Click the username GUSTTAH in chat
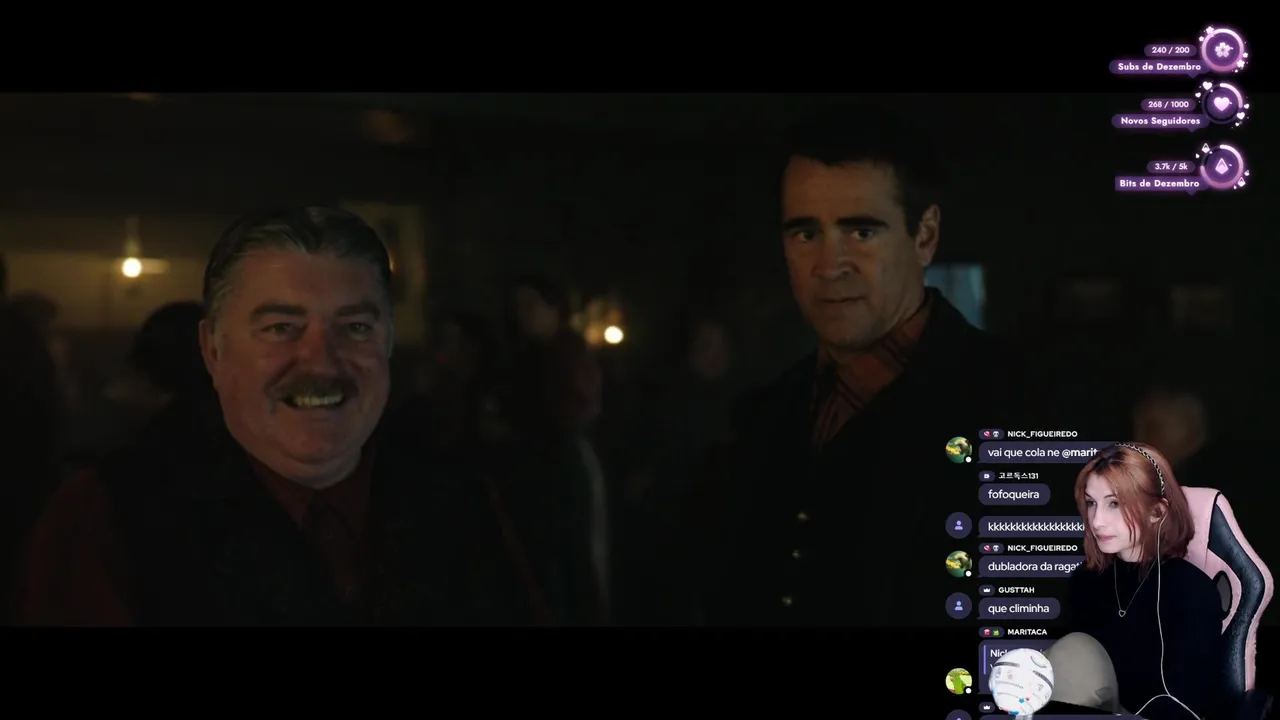Screen dimensions: 1280x720 (1016, 590)
